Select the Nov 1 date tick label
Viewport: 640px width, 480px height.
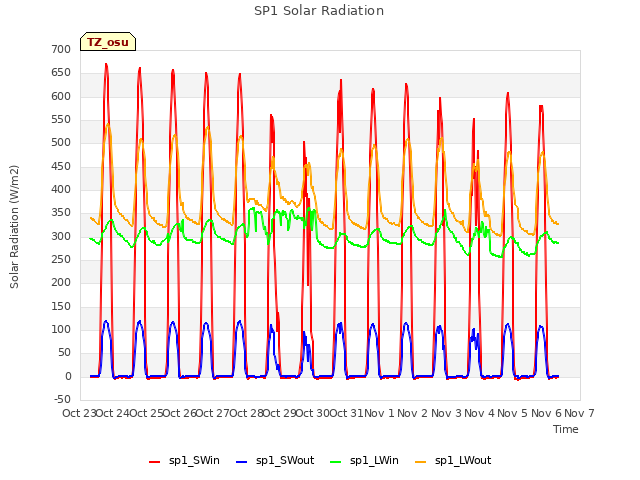[x=379, y=413]
